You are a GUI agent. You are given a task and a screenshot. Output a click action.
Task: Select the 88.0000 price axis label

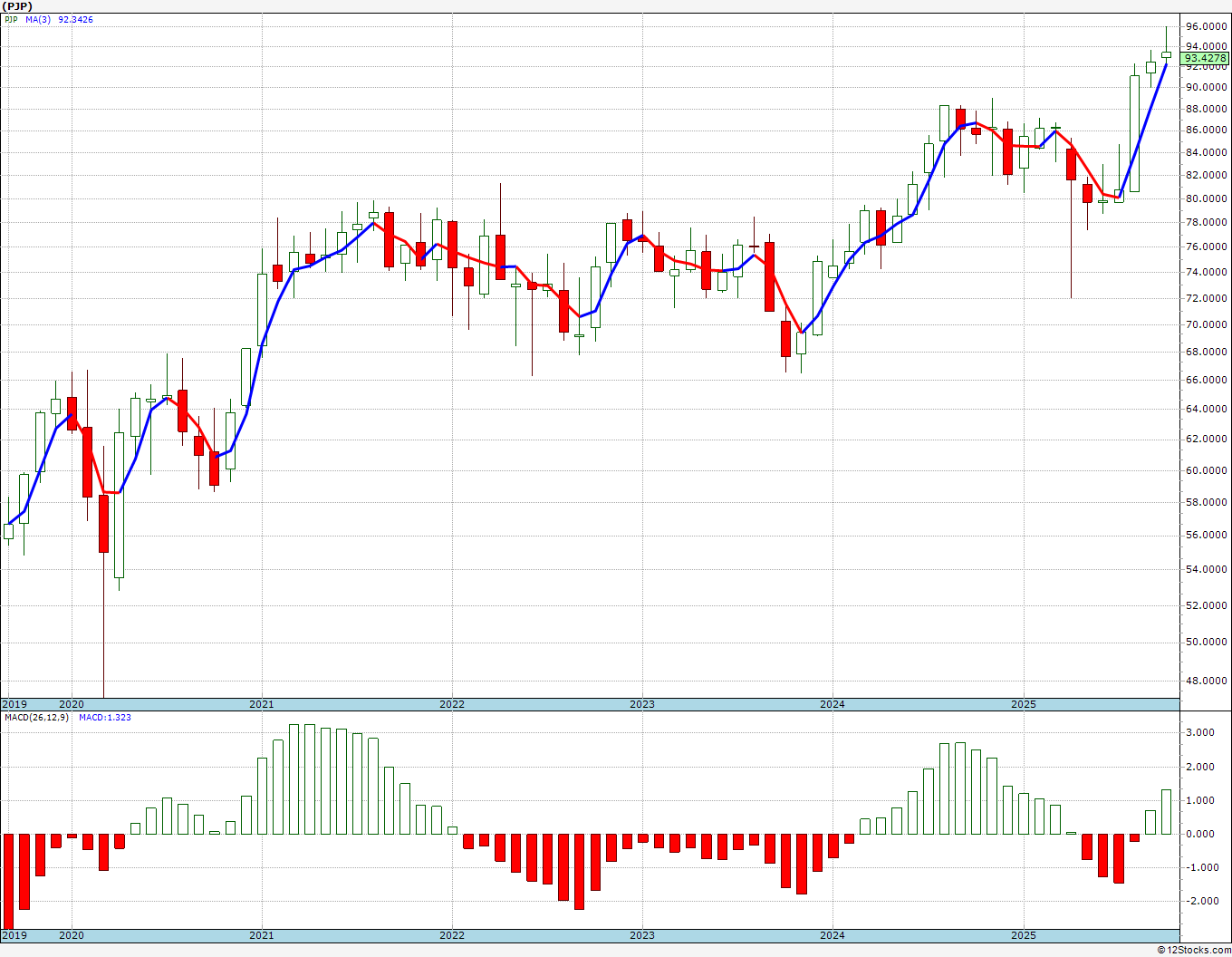point(1207,110)
